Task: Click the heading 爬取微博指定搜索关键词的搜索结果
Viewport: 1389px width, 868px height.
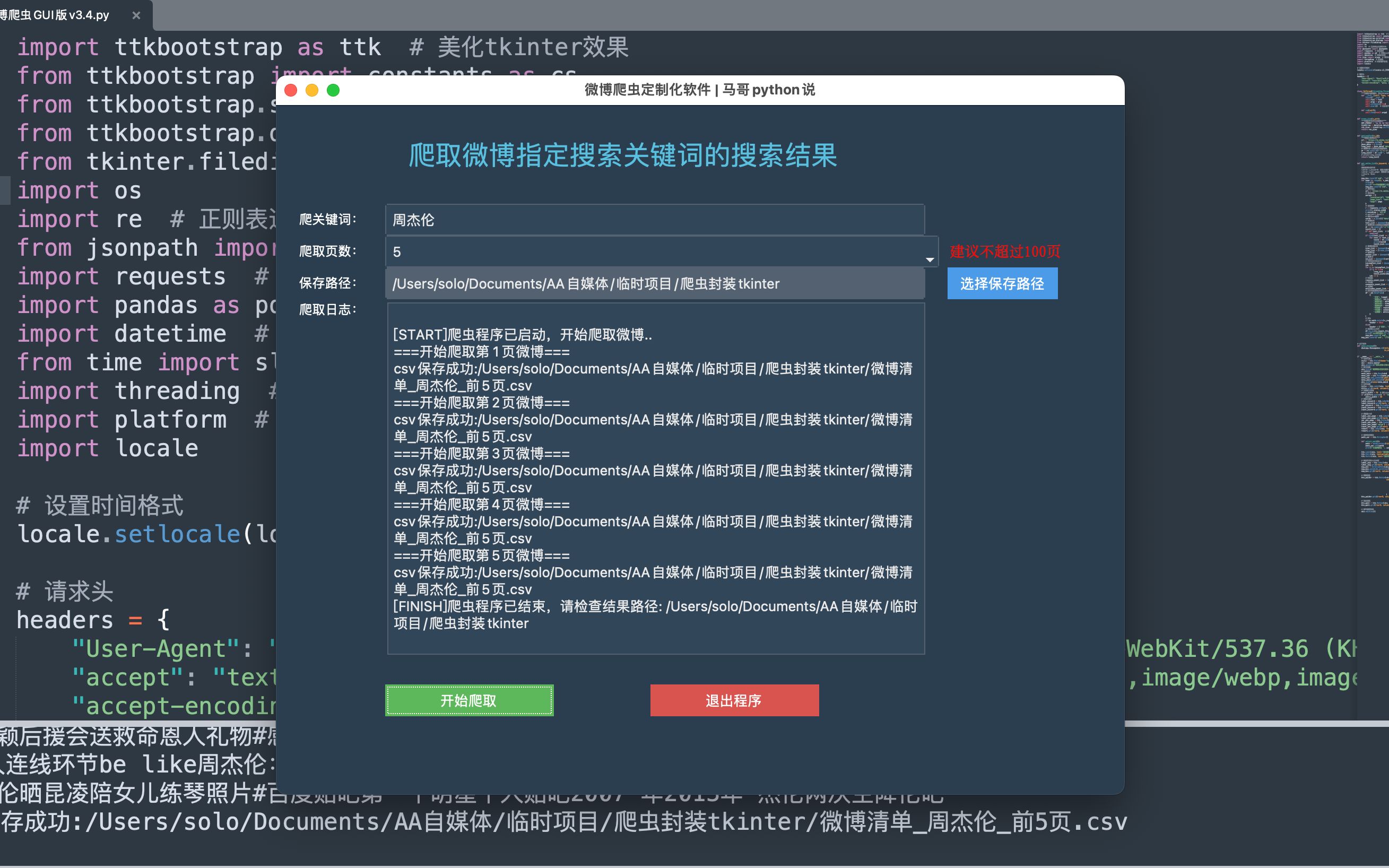Action: pyautogui.click(x=623, y=155)
